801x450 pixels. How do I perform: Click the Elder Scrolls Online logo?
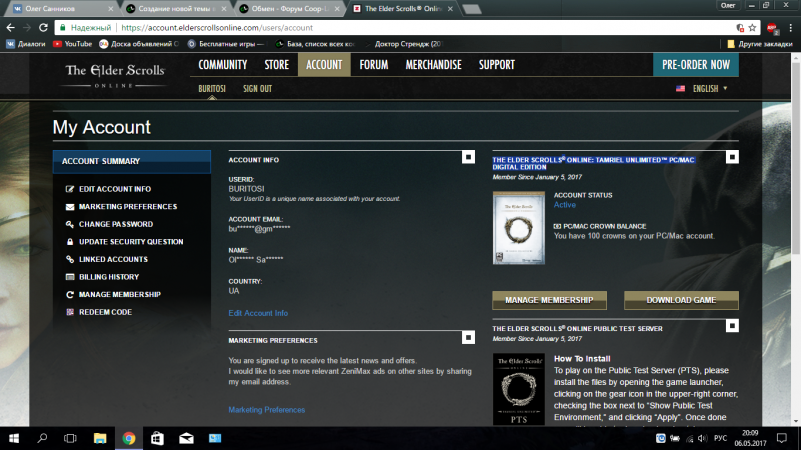coord(114,76)
